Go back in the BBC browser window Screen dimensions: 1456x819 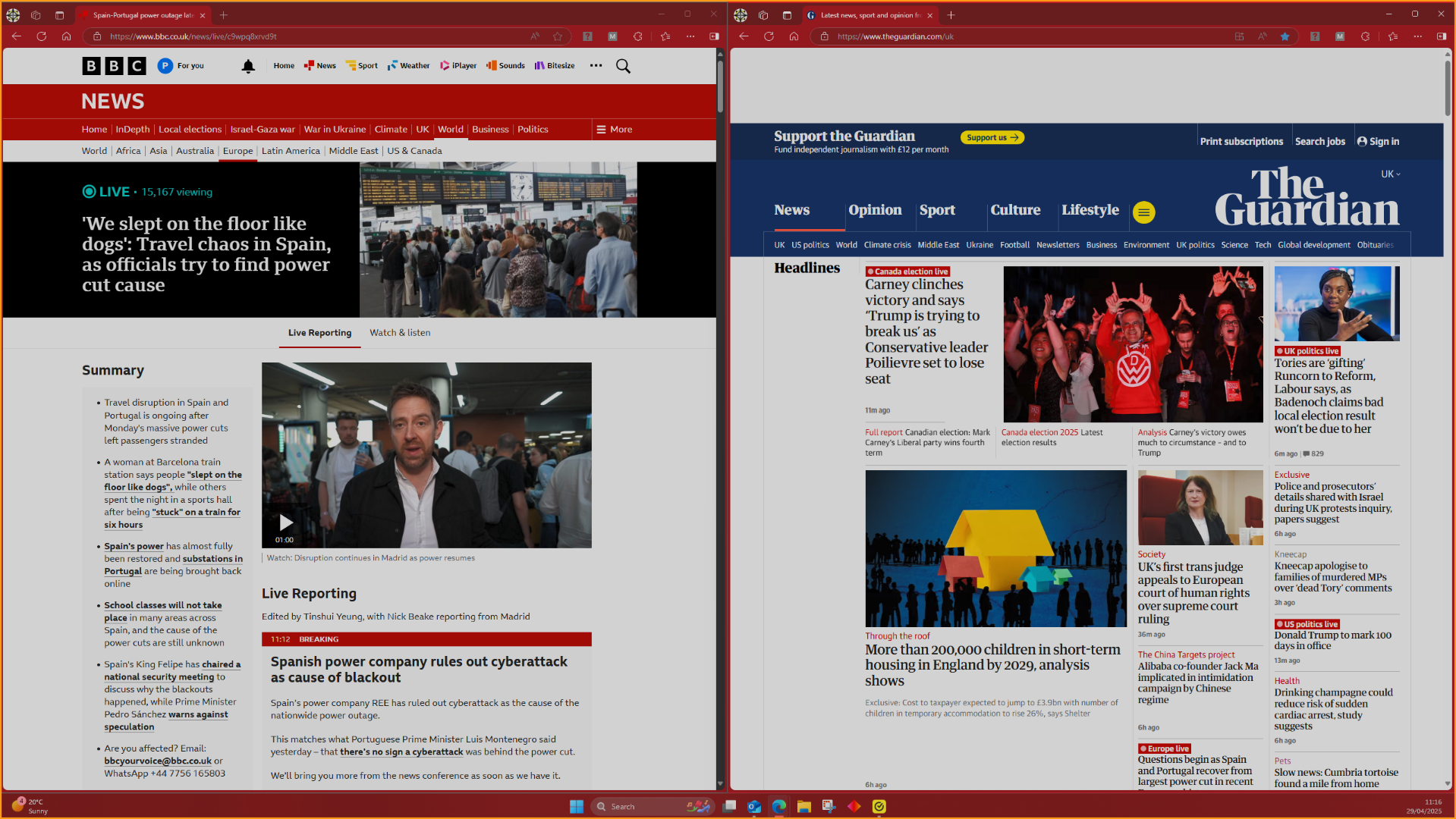[17, 36]
